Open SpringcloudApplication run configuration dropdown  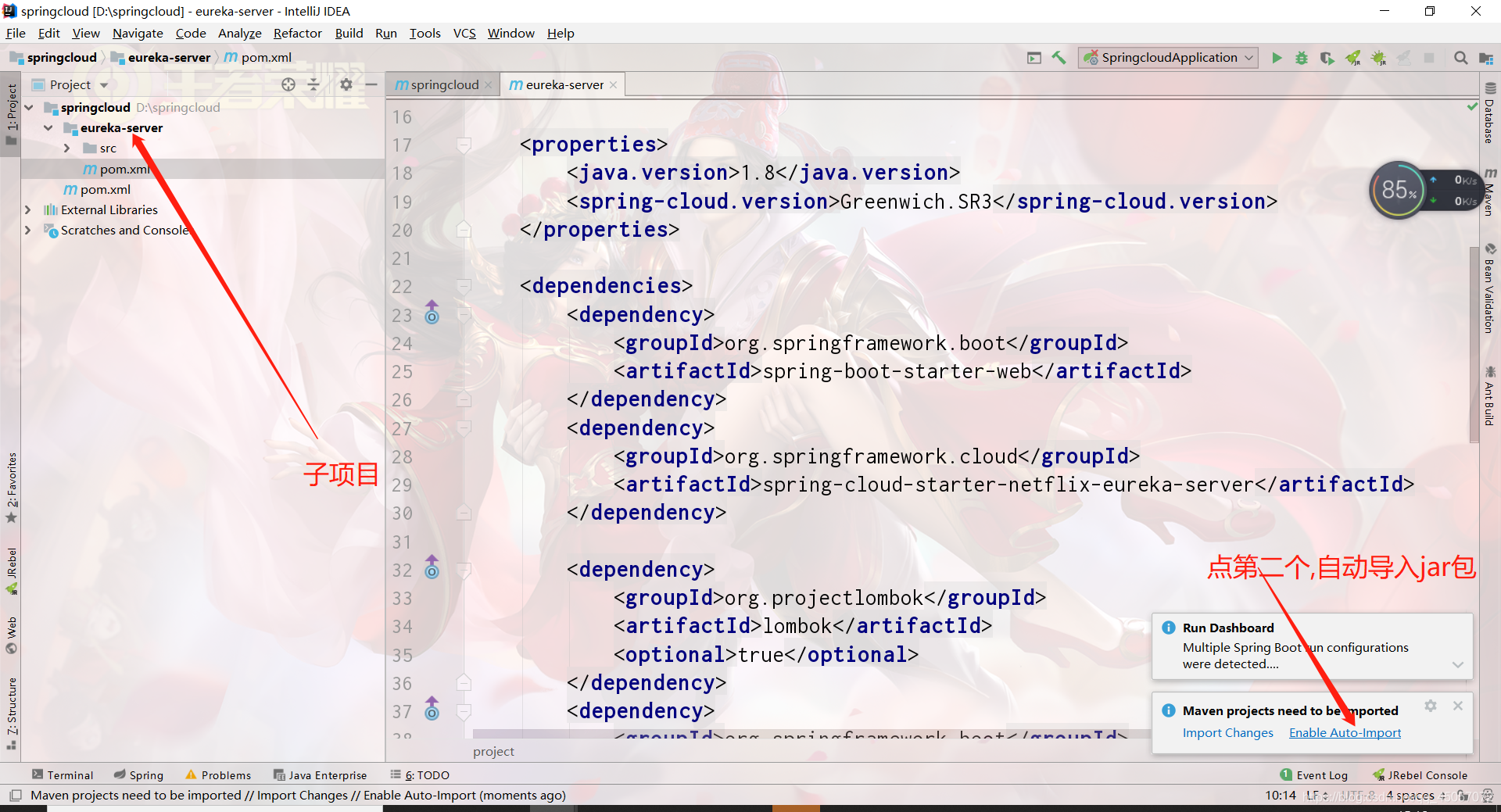1169,58
